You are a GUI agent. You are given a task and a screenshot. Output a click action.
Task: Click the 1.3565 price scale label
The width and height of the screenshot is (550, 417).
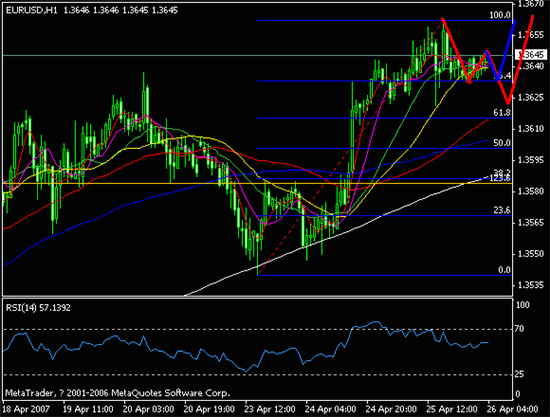tap(531, 222)
